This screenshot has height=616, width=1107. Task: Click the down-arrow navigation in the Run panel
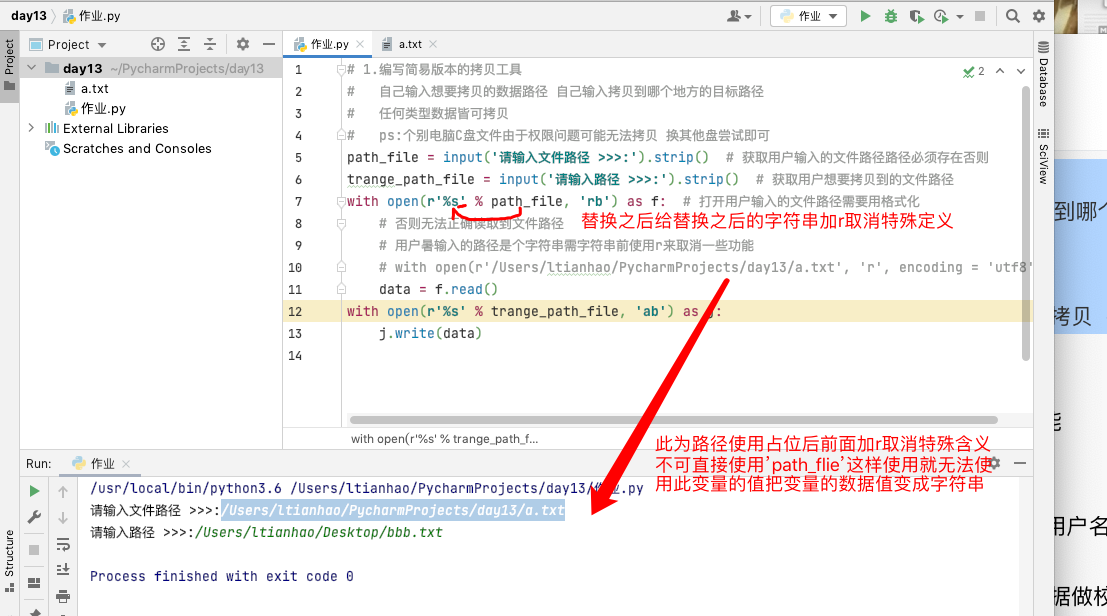[x=63, y=518]
